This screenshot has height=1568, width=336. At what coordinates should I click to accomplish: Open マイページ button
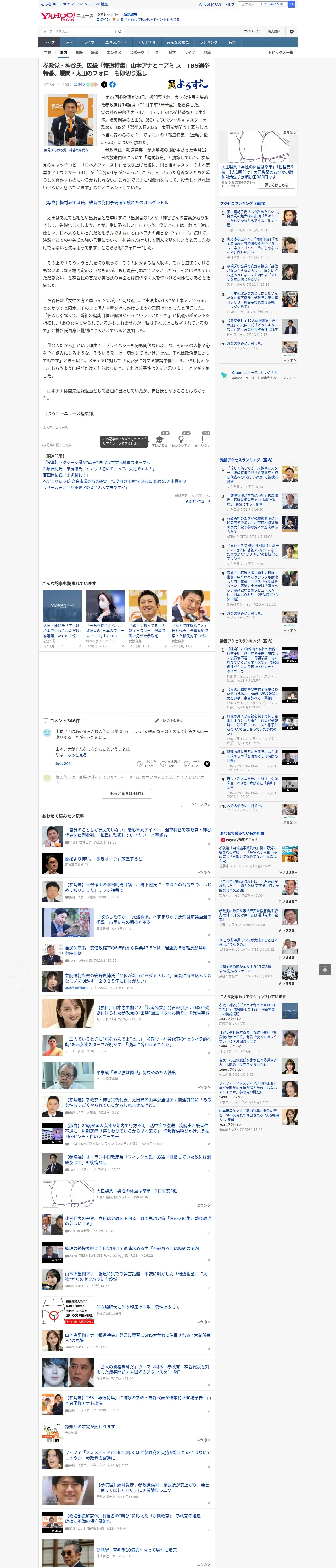coord(251,32)
